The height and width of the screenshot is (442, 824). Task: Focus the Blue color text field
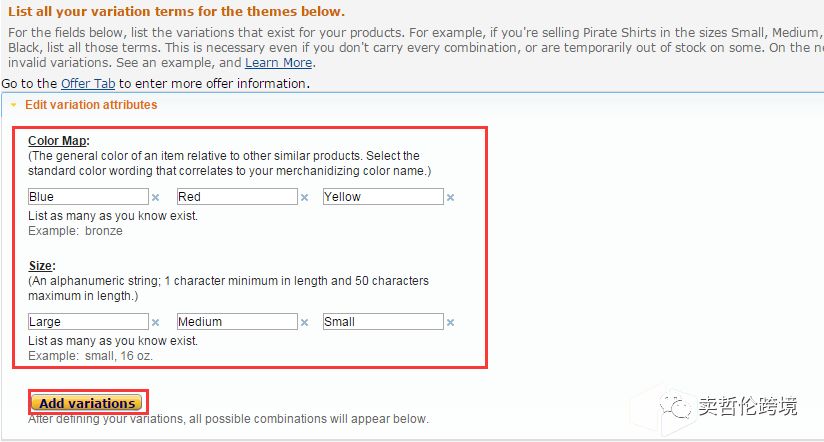click(88, 197)
